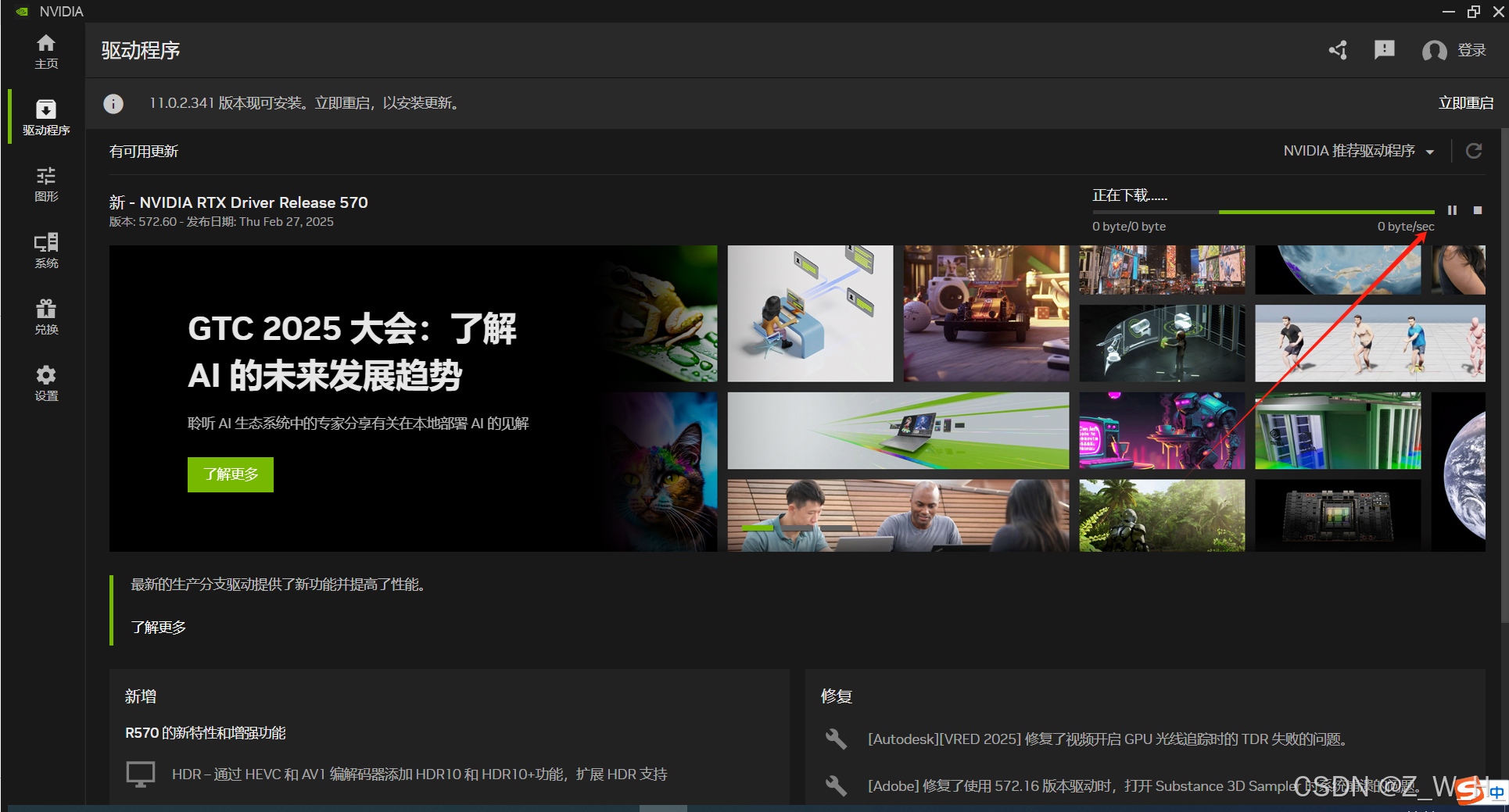The width and height of the screenshot is (1509, 812).
Task: Click the 新增 section heading
Action: coord(141,696)
